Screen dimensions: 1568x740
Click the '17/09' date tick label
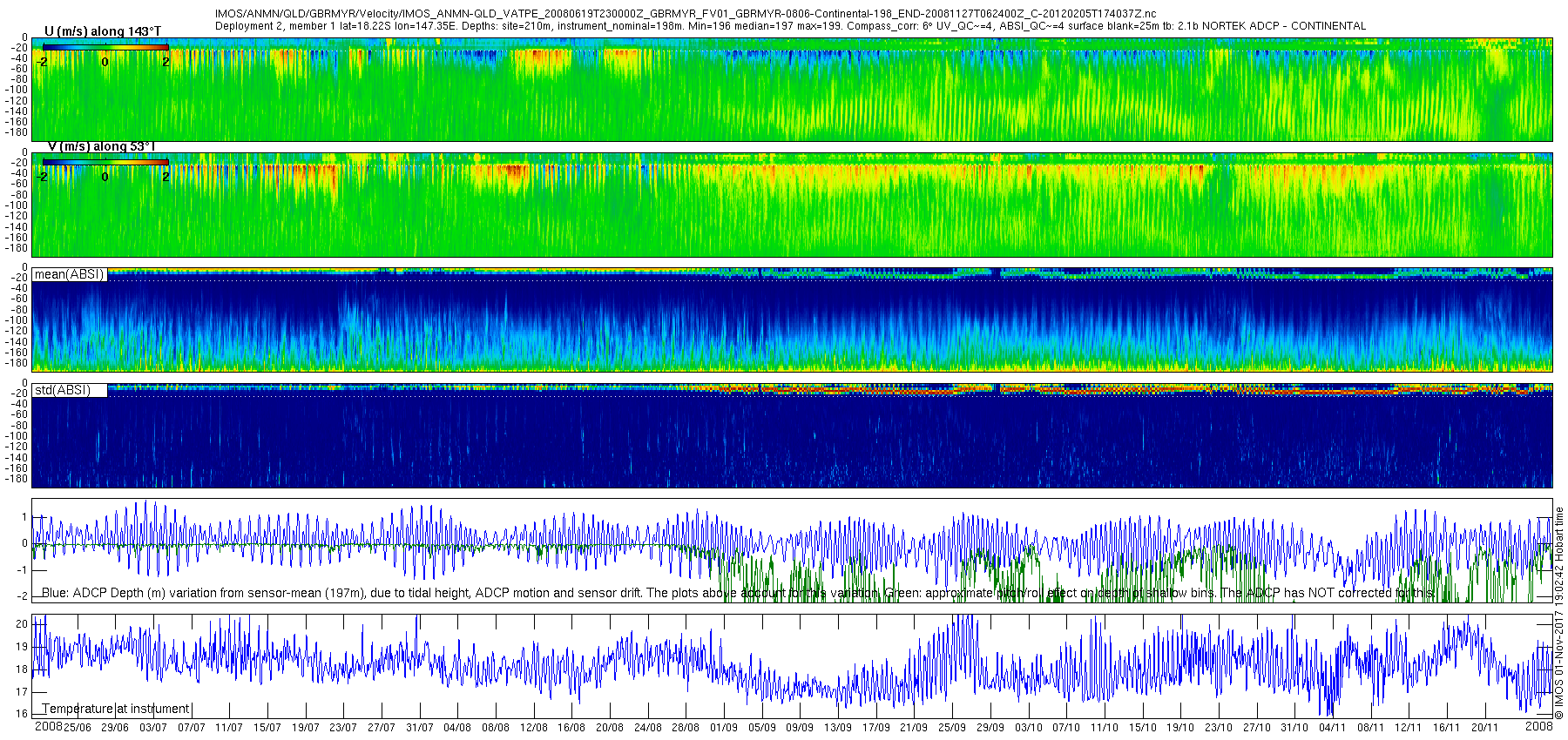point(876,727)
